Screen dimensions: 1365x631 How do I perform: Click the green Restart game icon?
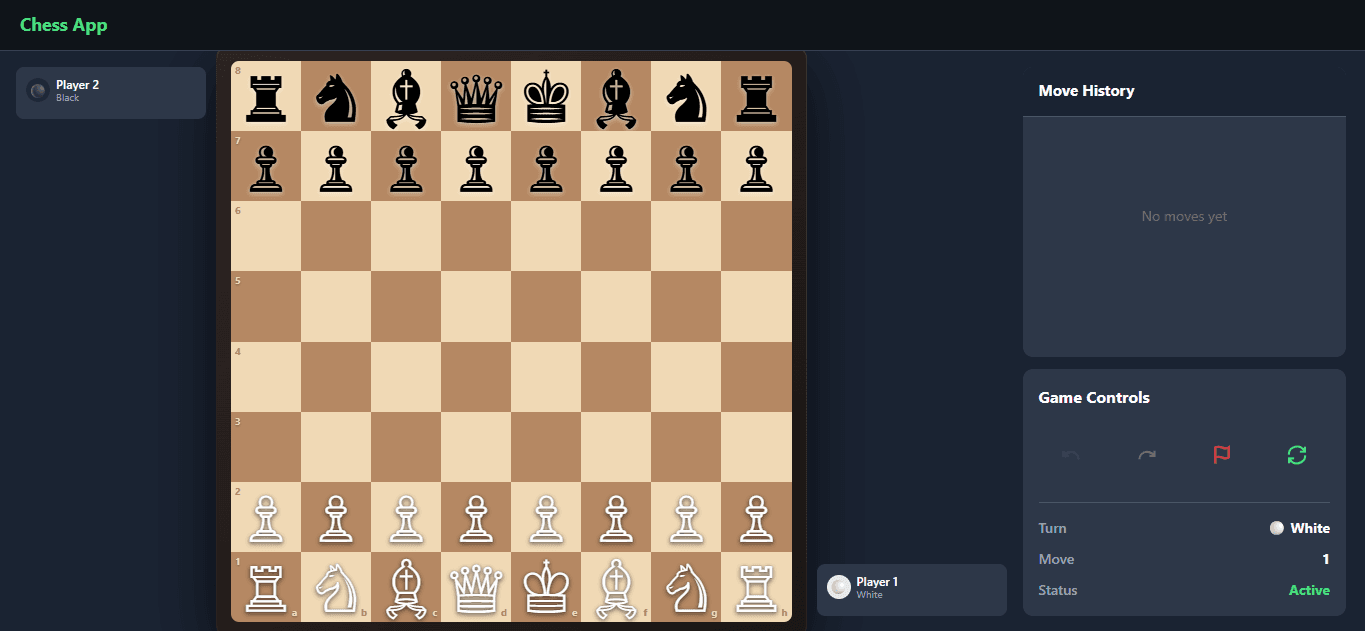pyautogui.click(x=1296, y=455)
